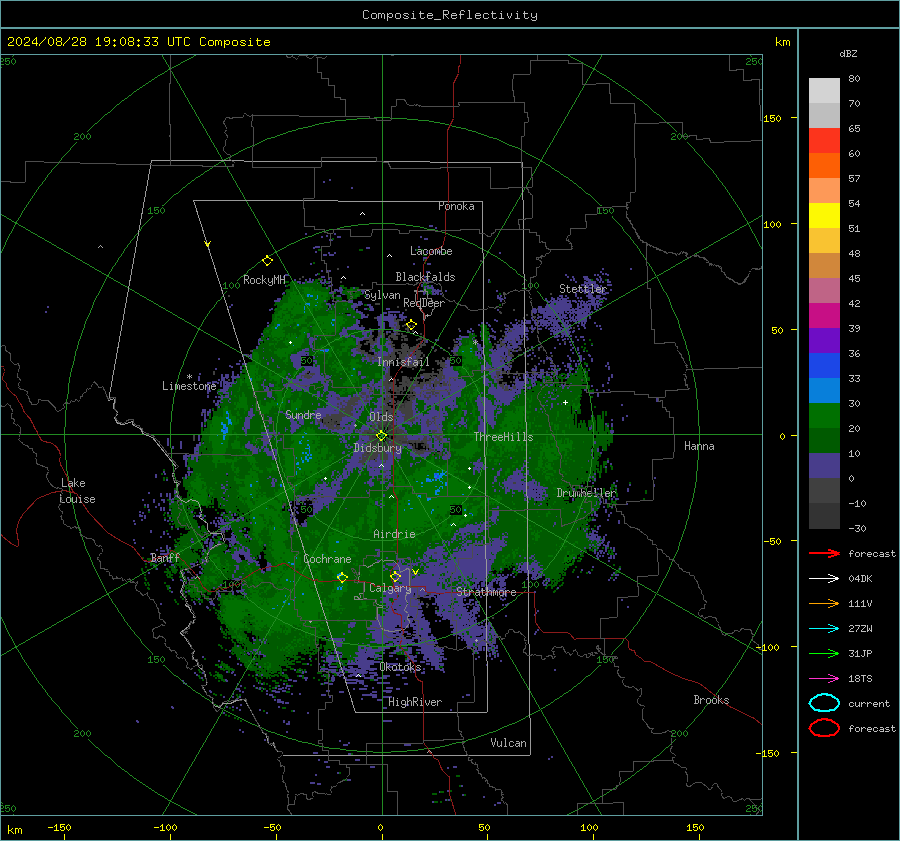Select the light gray 80 dBZ swatch
Screen dimensions: 900x841
(x=824, y=90)
